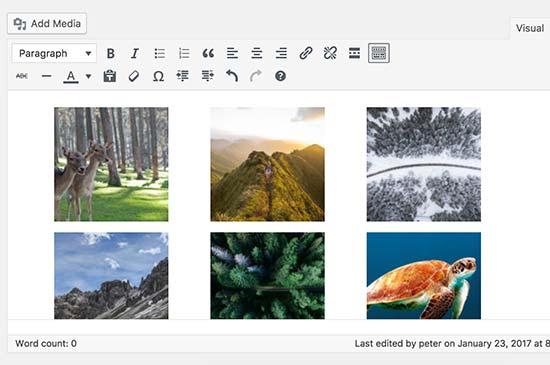Toggle bold formatting in the editor toolbar
The width and height of the screenshot is (550, 365).
click(x=110, y=53)
